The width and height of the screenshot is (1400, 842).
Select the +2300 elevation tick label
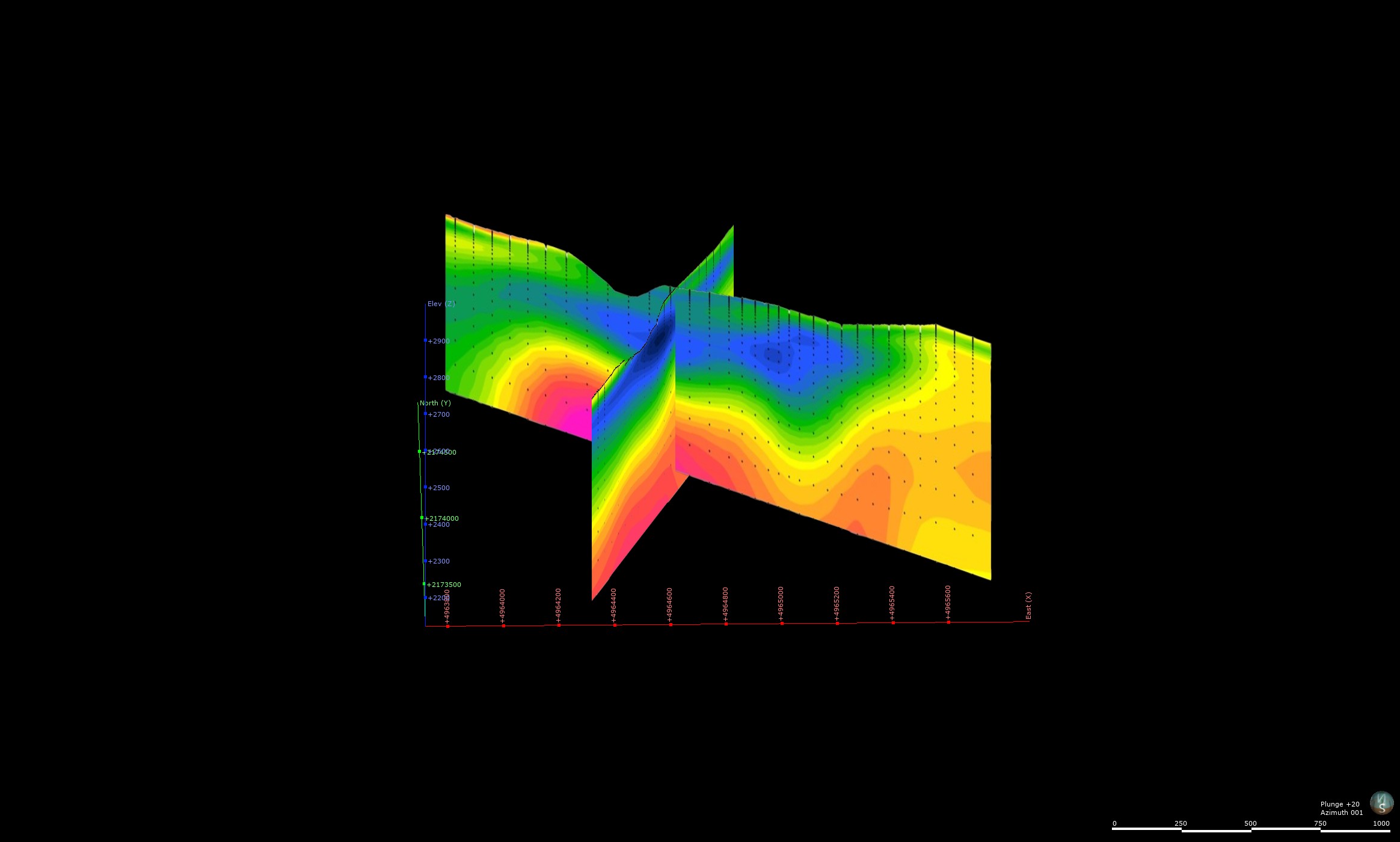(438, 561)
